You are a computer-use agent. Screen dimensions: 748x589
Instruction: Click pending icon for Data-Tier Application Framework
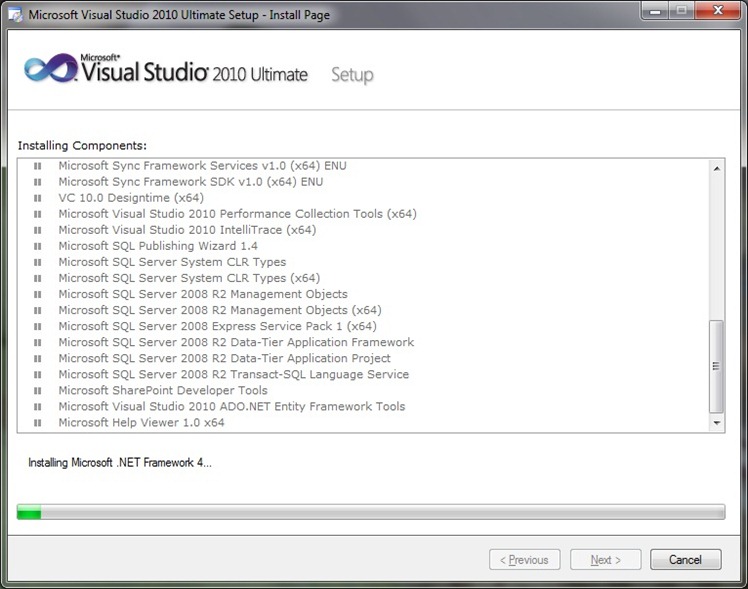pyautogui.click(x=38, y=342)
